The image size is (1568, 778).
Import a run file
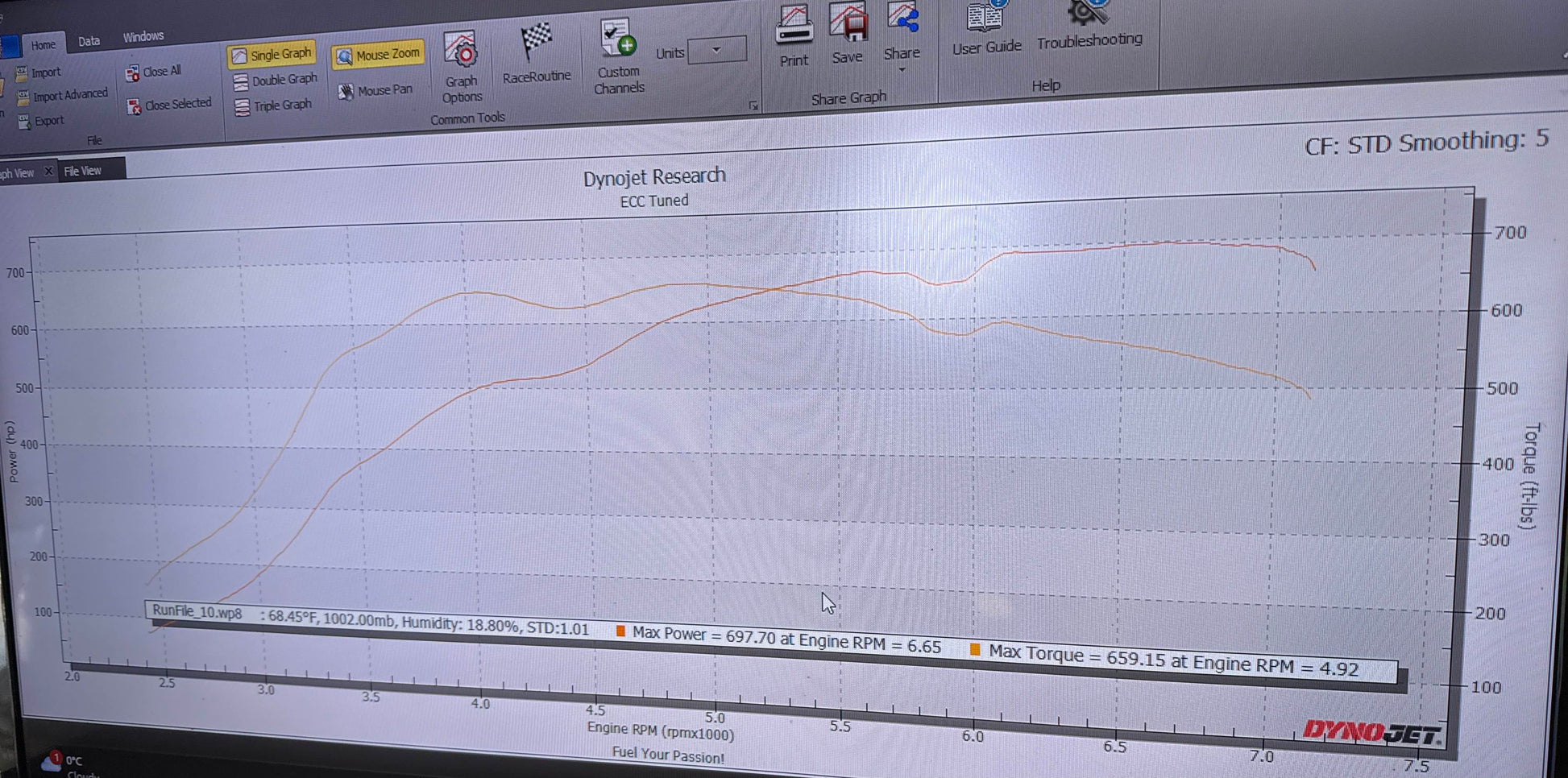point(38,73)
